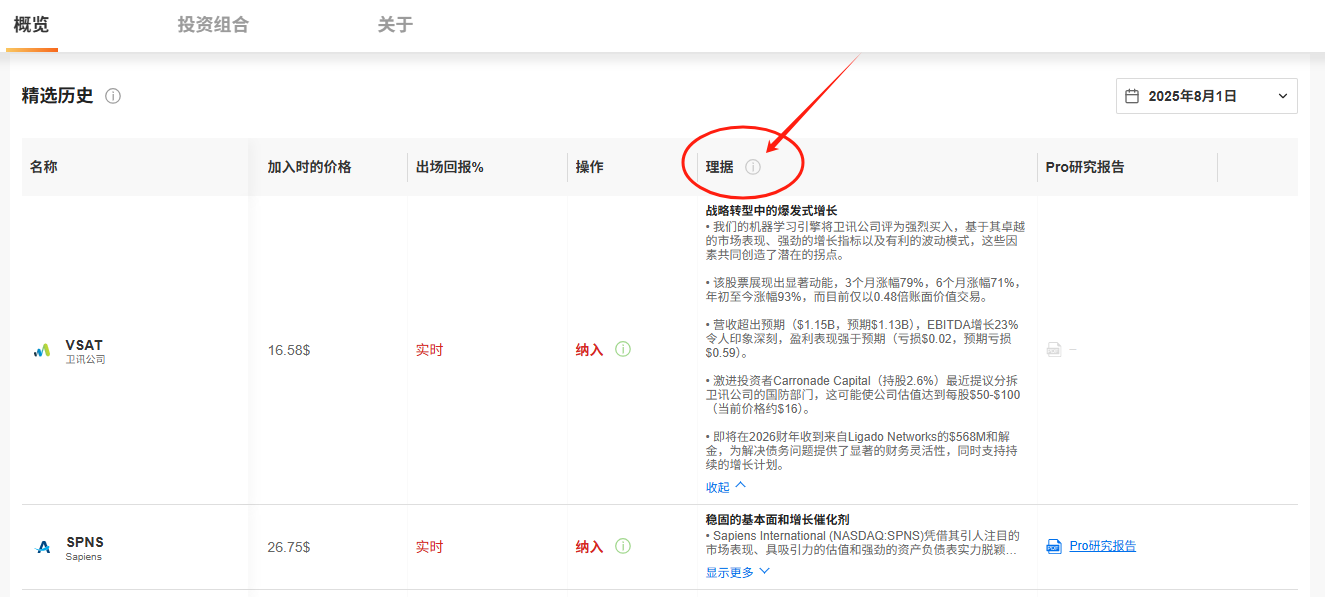Click the 加入时的价格 column header

point(309,167)
